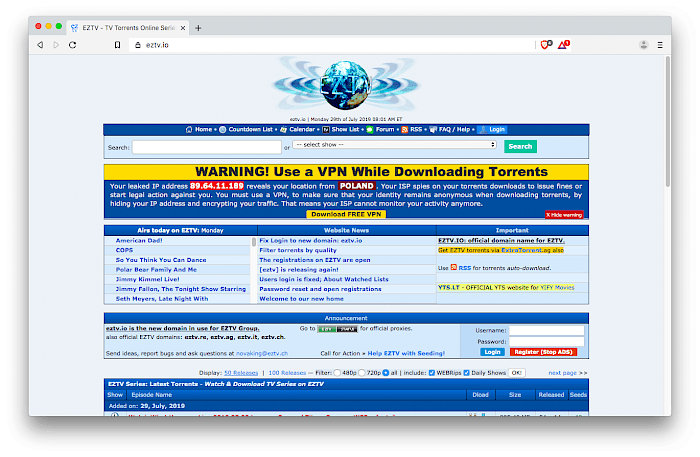Click the blue Login button in announcement
The height and width of the screenshot is (457, 700).
[x=492, y=352]
